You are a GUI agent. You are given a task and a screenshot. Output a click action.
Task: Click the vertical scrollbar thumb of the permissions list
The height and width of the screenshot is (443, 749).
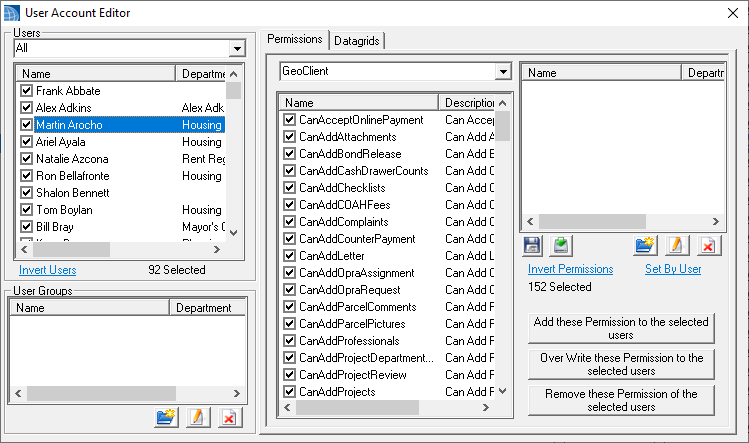503,126
